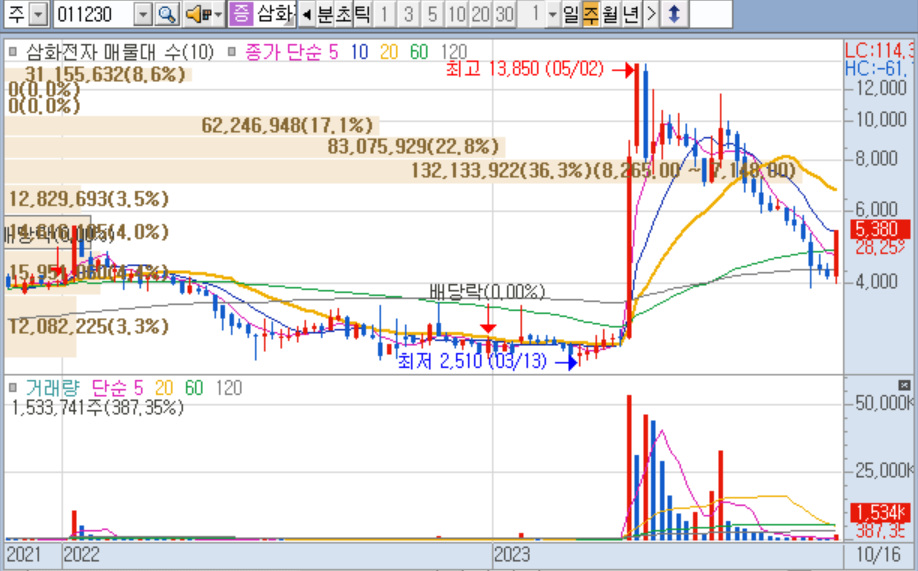Image resolution: width=918 pixels, height=571 pixels.
Task: Switch to 틱 (tick) chart
Action: tap(362, 15)
